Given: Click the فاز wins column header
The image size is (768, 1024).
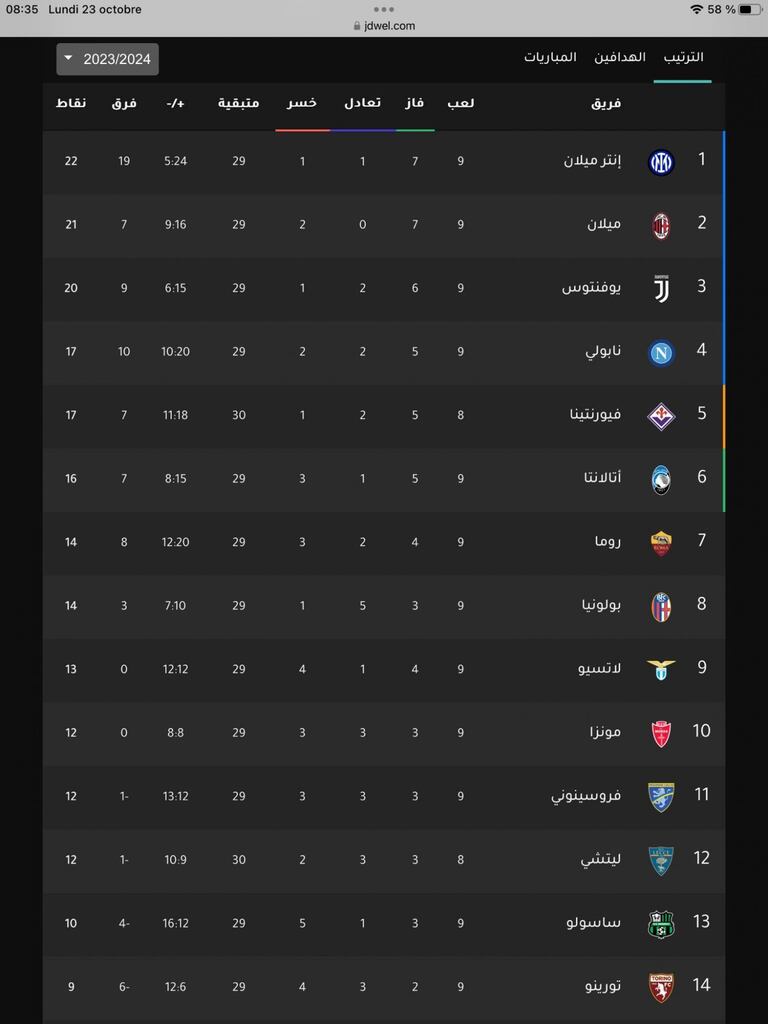Looking at the screenshot, I should [x=415, y=103].
